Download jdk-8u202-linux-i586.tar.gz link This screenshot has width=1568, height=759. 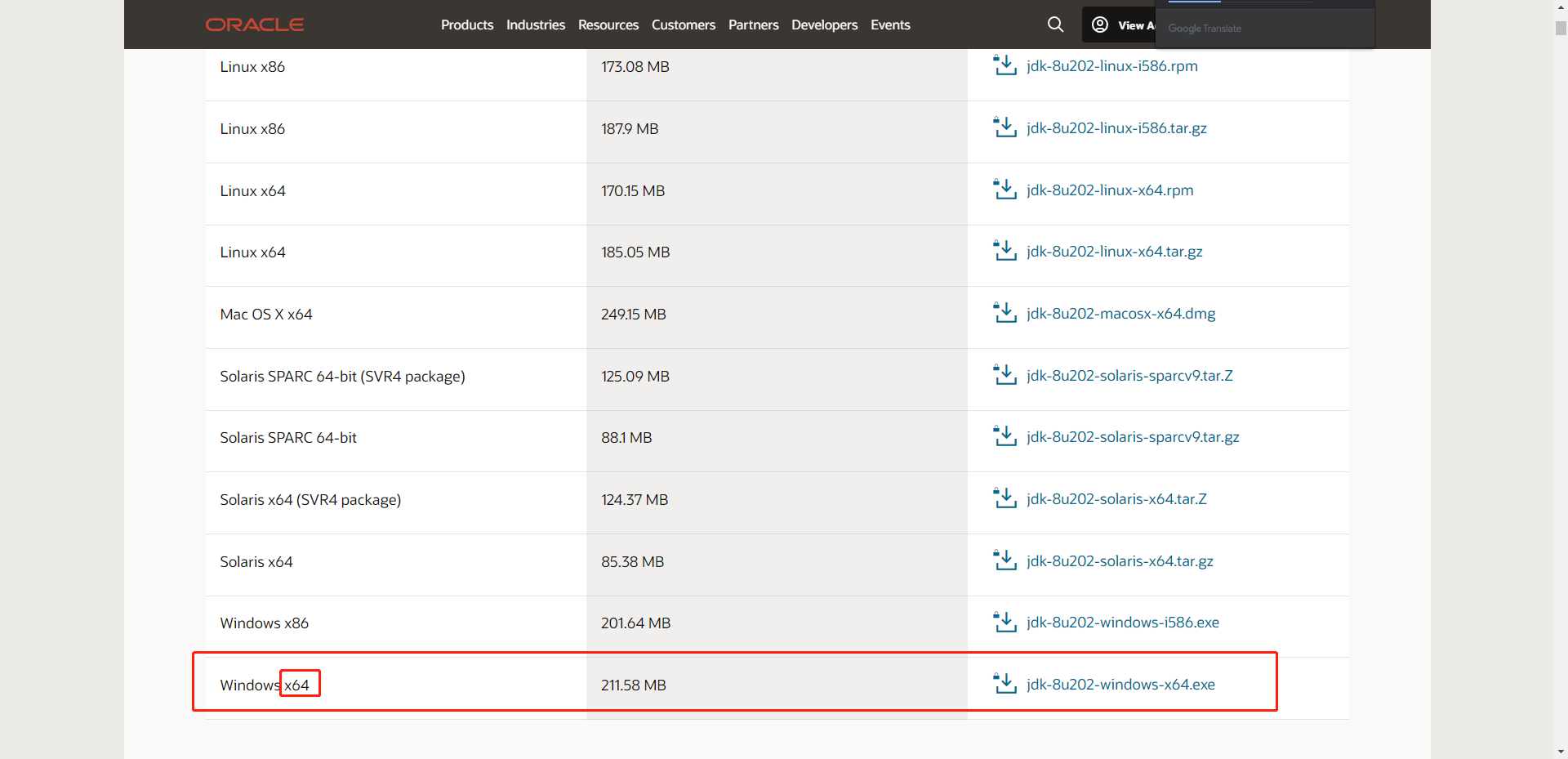click(x=1116, y=128)
